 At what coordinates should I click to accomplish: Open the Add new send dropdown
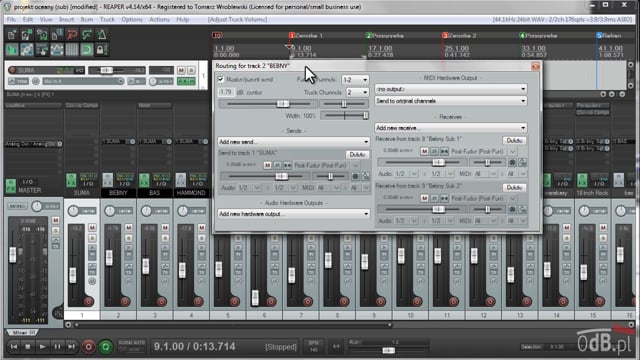[x=293, y=142]
